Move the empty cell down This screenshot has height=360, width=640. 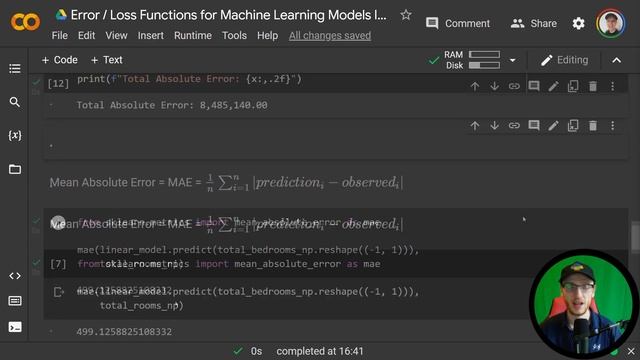tap(494, 126)
